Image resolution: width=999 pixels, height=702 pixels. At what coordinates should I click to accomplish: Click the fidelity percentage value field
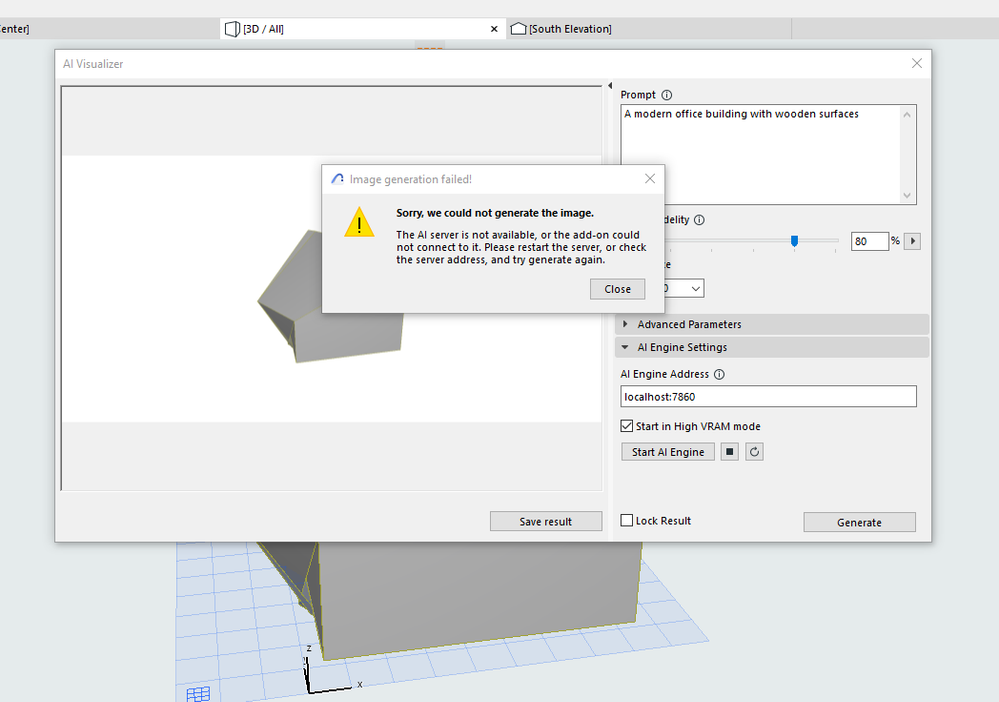[x=869, y=241]
